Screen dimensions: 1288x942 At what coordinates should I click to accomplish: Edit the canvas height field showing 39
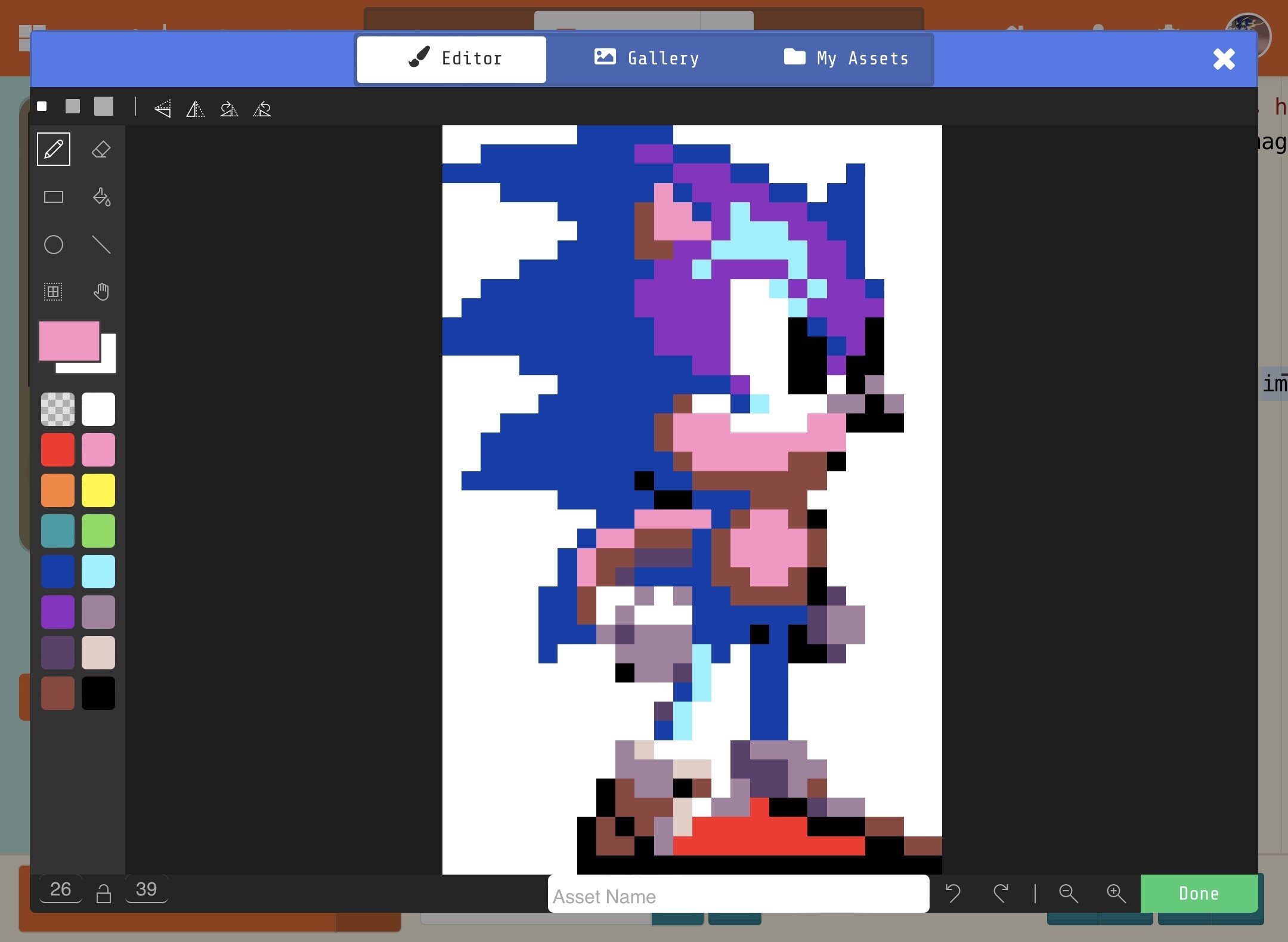pyautogui.click(x=146, y=890)
